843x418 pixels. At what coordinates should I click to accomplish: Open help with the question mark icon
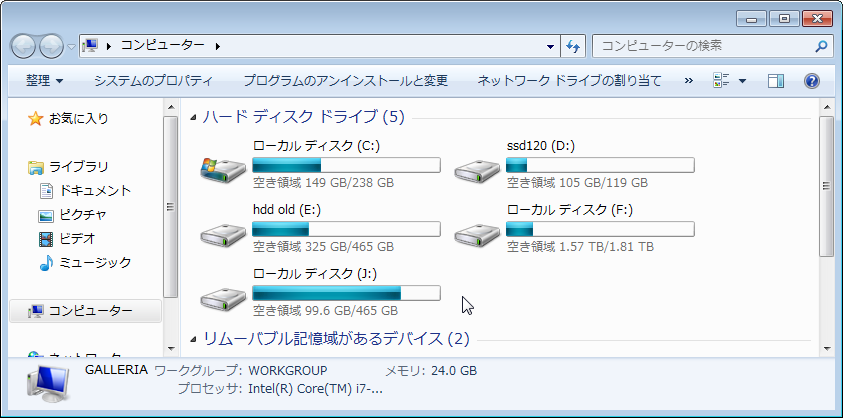pos(811,81)
